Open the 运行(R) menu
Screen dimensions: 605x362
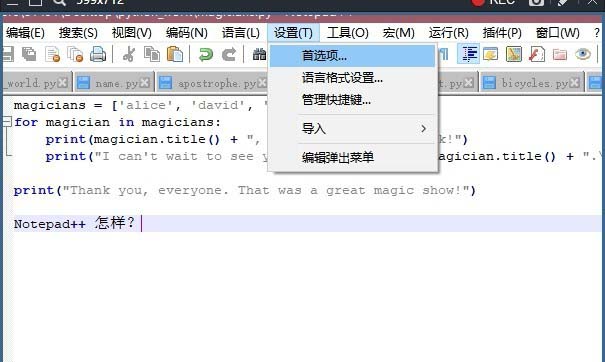[448, 33]
